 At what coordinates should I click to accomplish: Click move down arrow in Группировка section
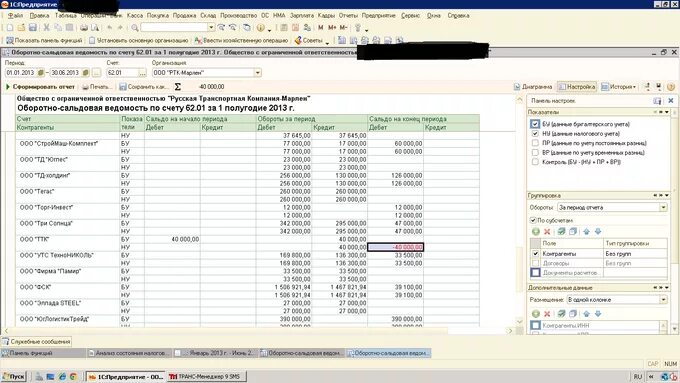pos(598,232)
